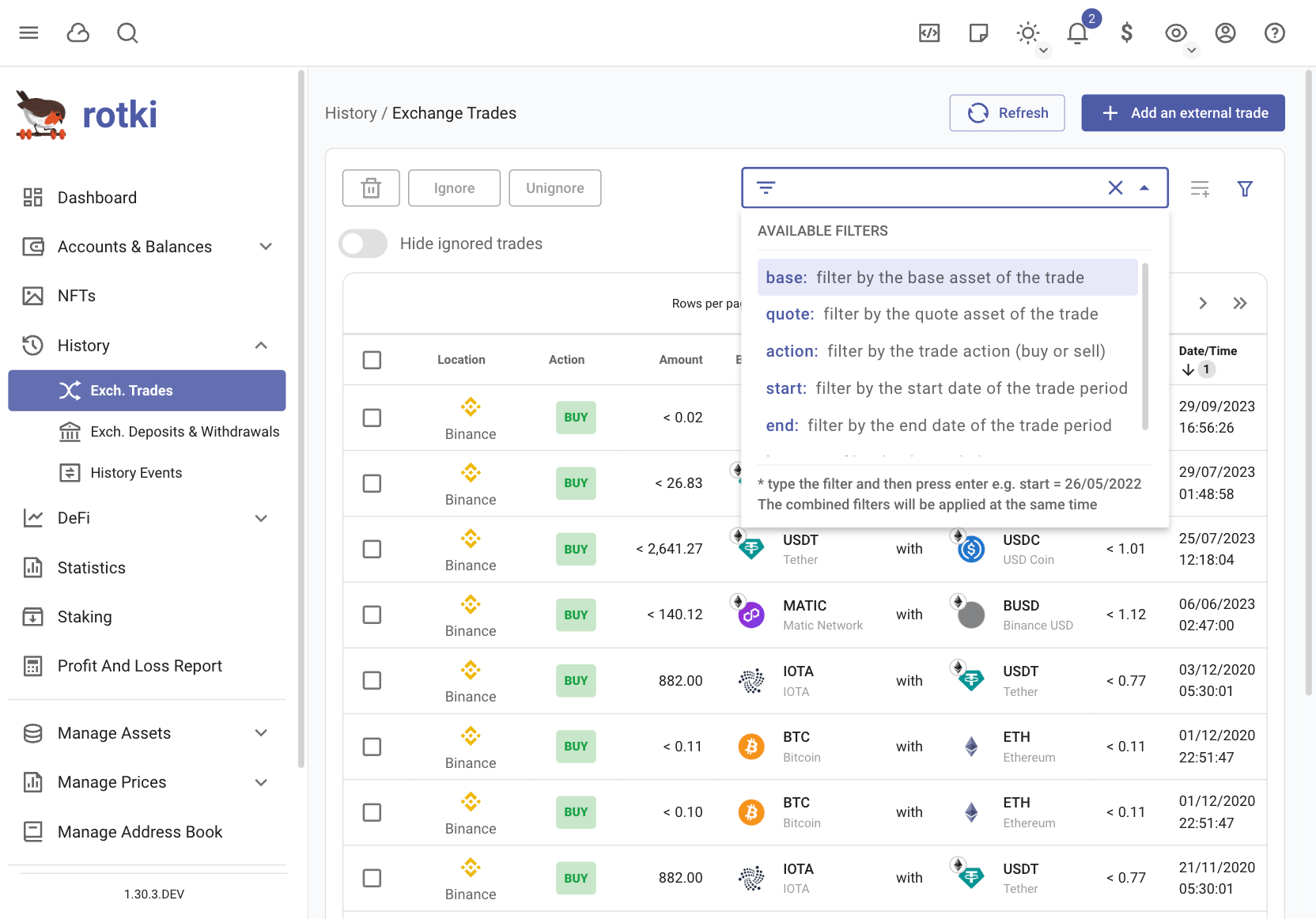Click the Ignore button
Viewport: 1316px width, 919px height.
click(x=454, y=188)
